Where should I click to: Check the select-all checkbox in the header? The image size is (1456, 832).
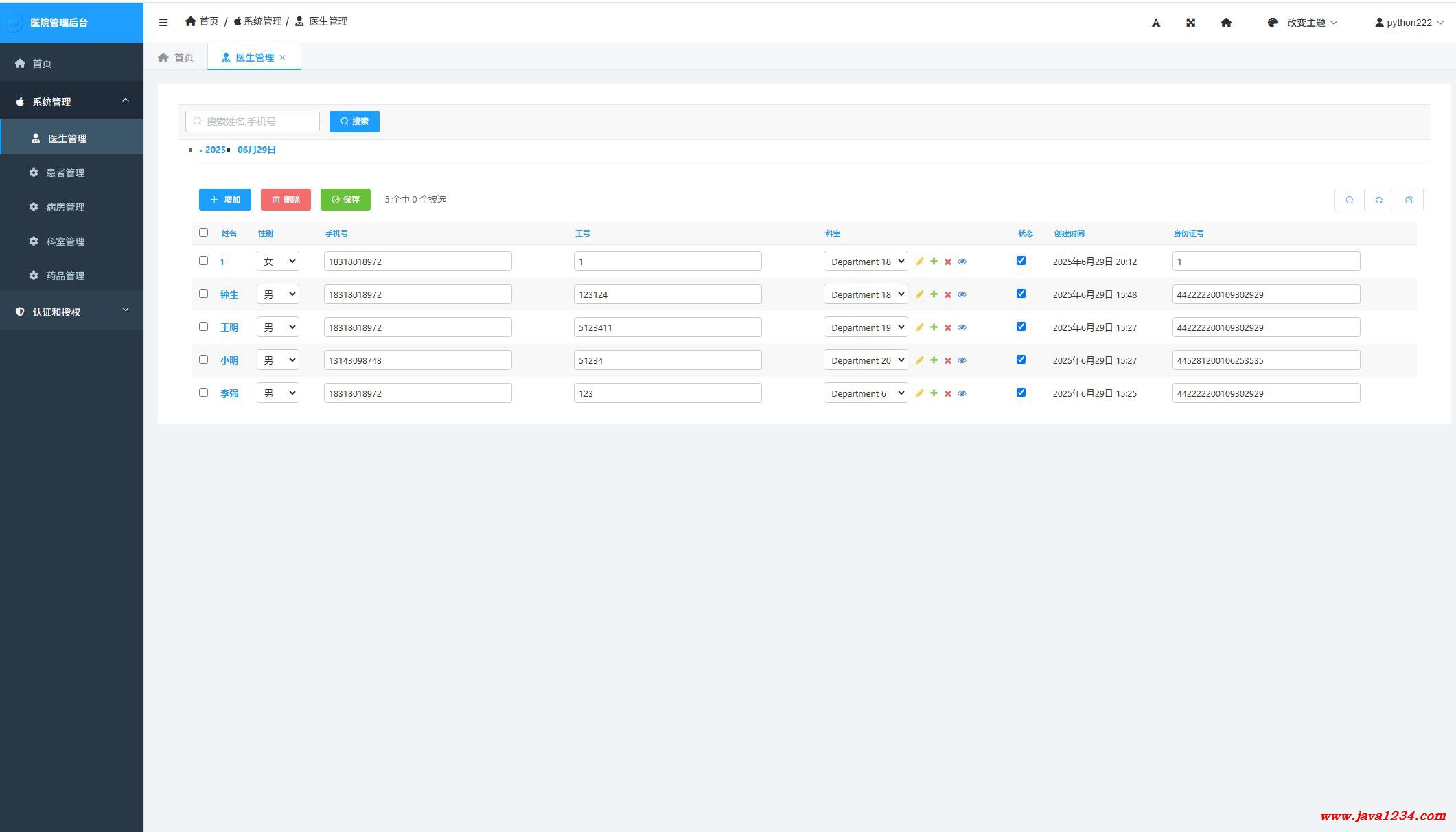(203, 233)
